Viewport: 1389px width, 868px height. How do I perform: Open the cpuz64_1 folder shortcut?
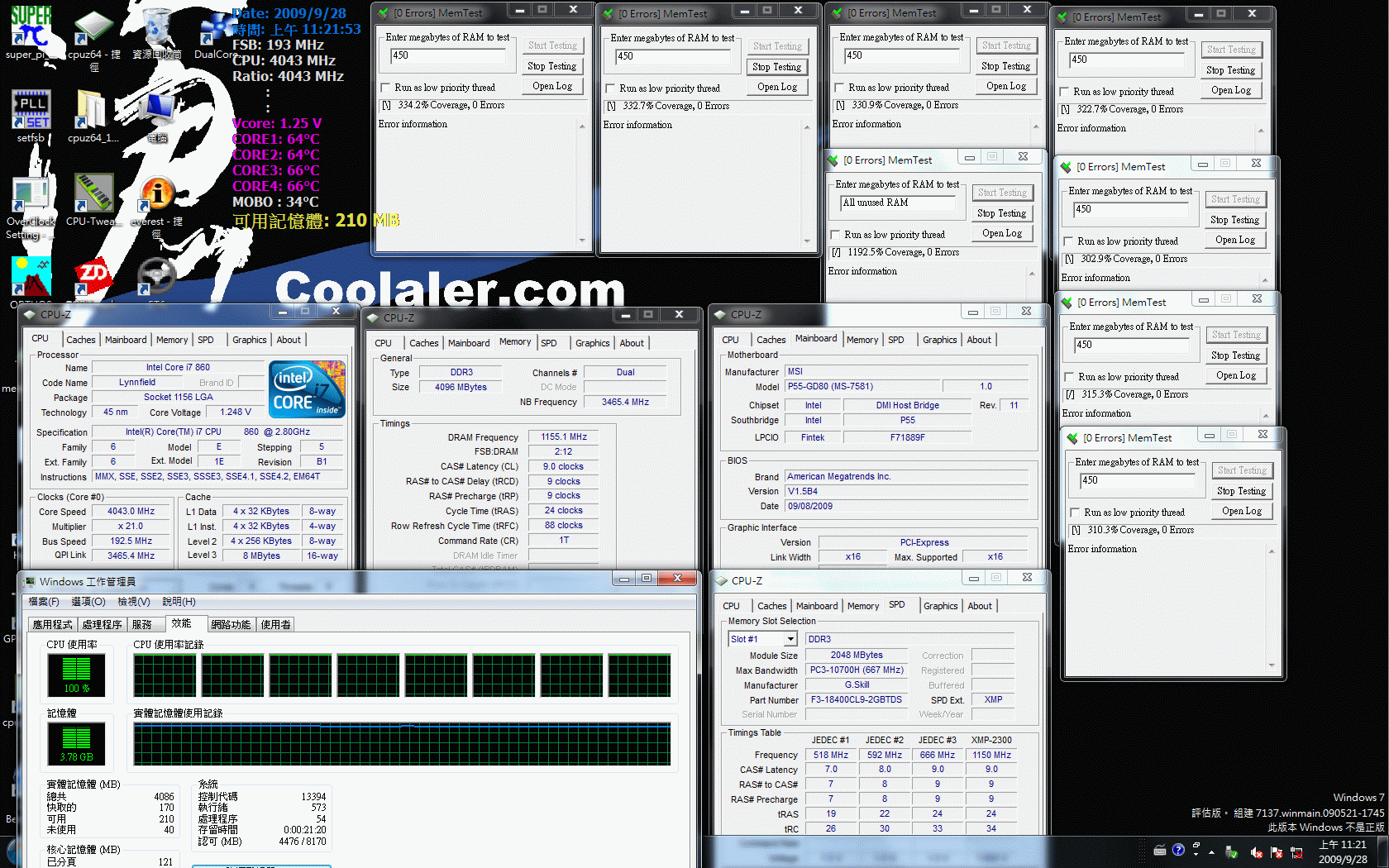[93, 109]
